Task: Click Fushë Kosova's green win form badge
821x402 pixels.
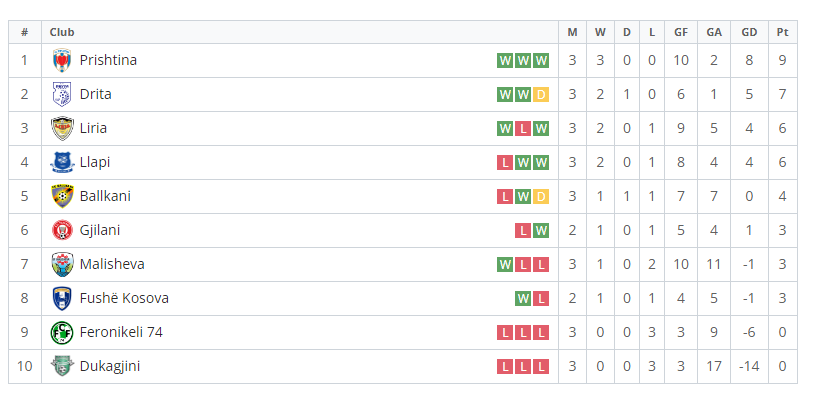Action: (523, 299)
